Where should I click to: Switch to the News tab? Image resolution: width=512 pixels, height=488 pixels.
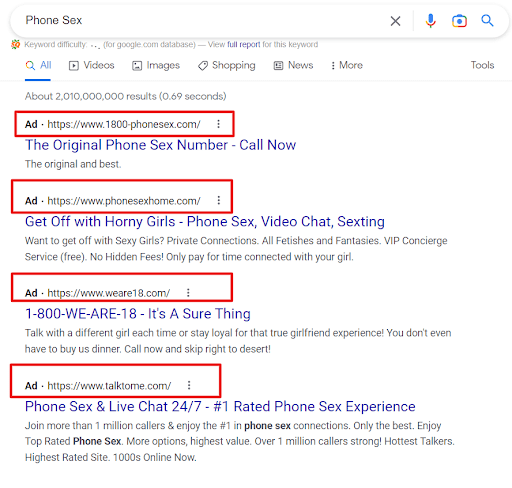293,65
